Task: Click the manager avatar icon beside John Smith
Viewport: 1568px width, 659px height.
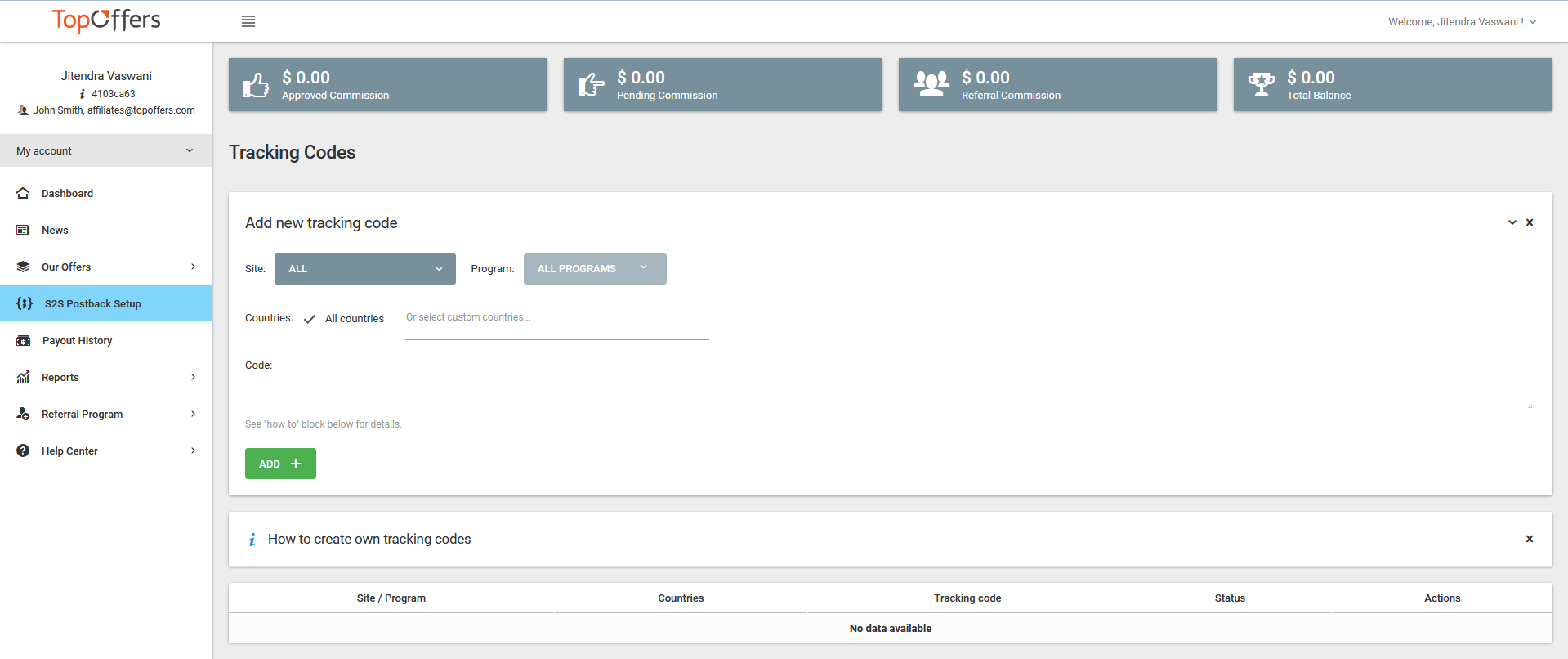Action: click(23, 110)
